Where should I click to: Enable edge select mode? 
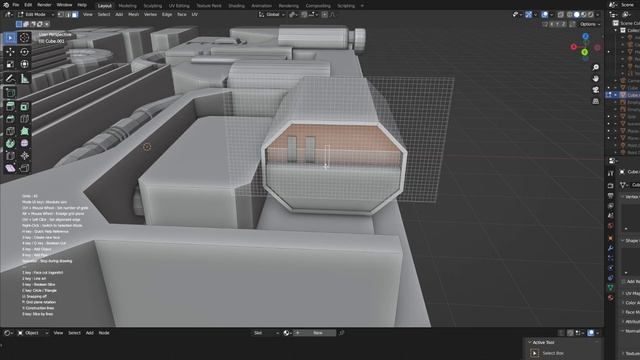(68, 14)
